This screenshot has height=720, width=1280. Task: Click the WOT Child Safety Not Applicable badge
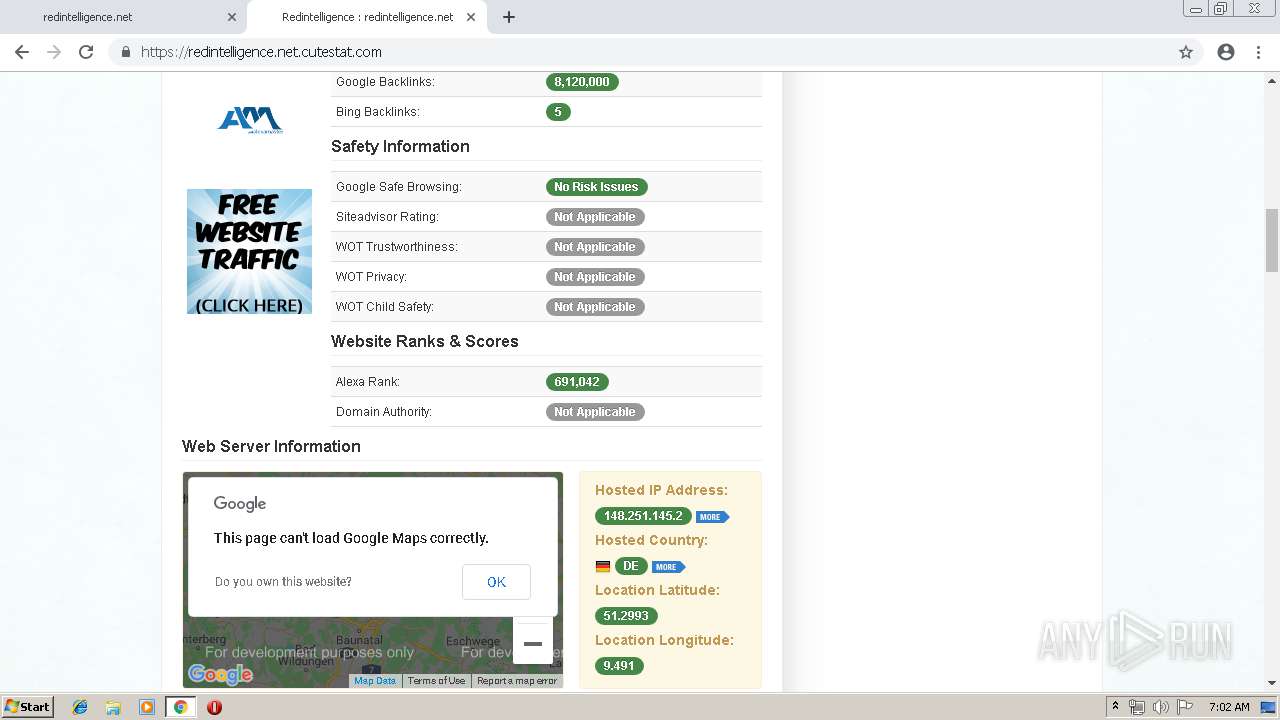[x=595, y=307]
